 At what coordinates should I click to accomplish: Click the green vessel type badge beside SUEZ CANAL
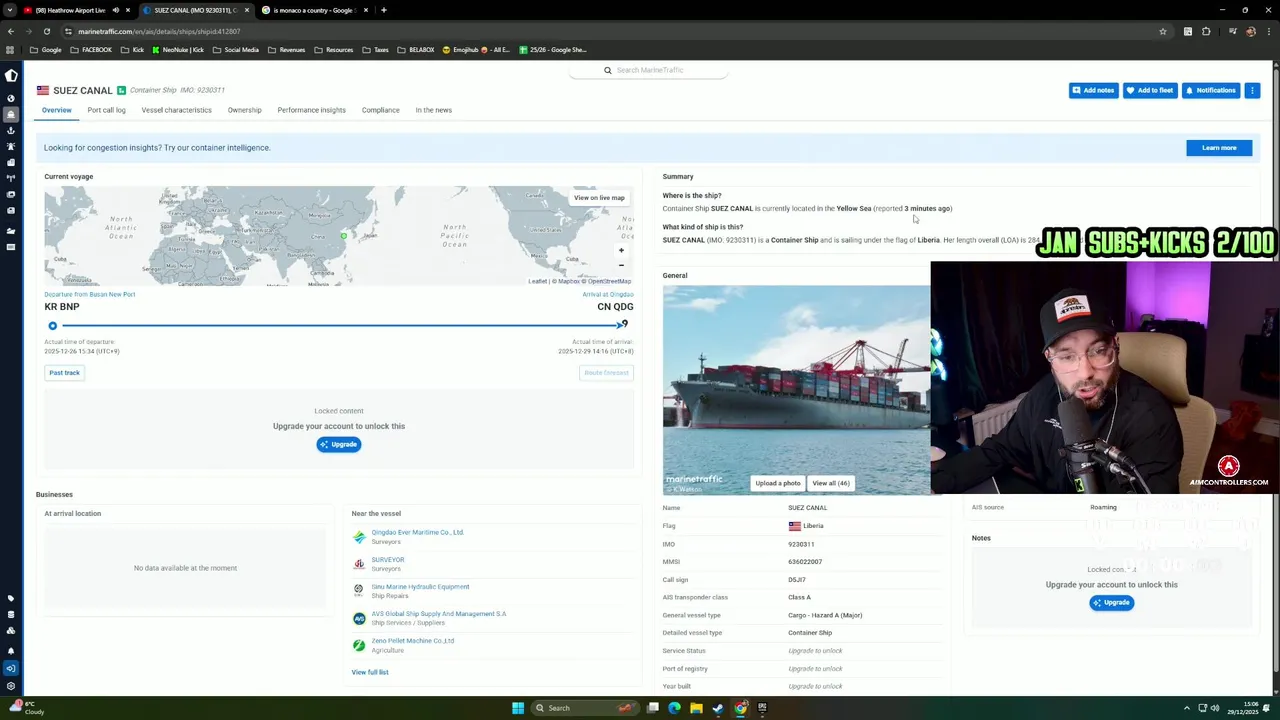coord(121,90)
